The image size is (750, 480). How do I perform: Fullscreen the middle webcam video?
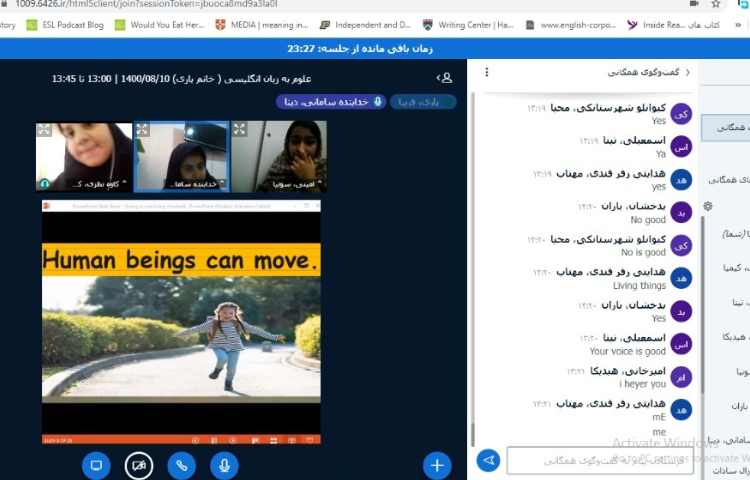pos(142,129)
